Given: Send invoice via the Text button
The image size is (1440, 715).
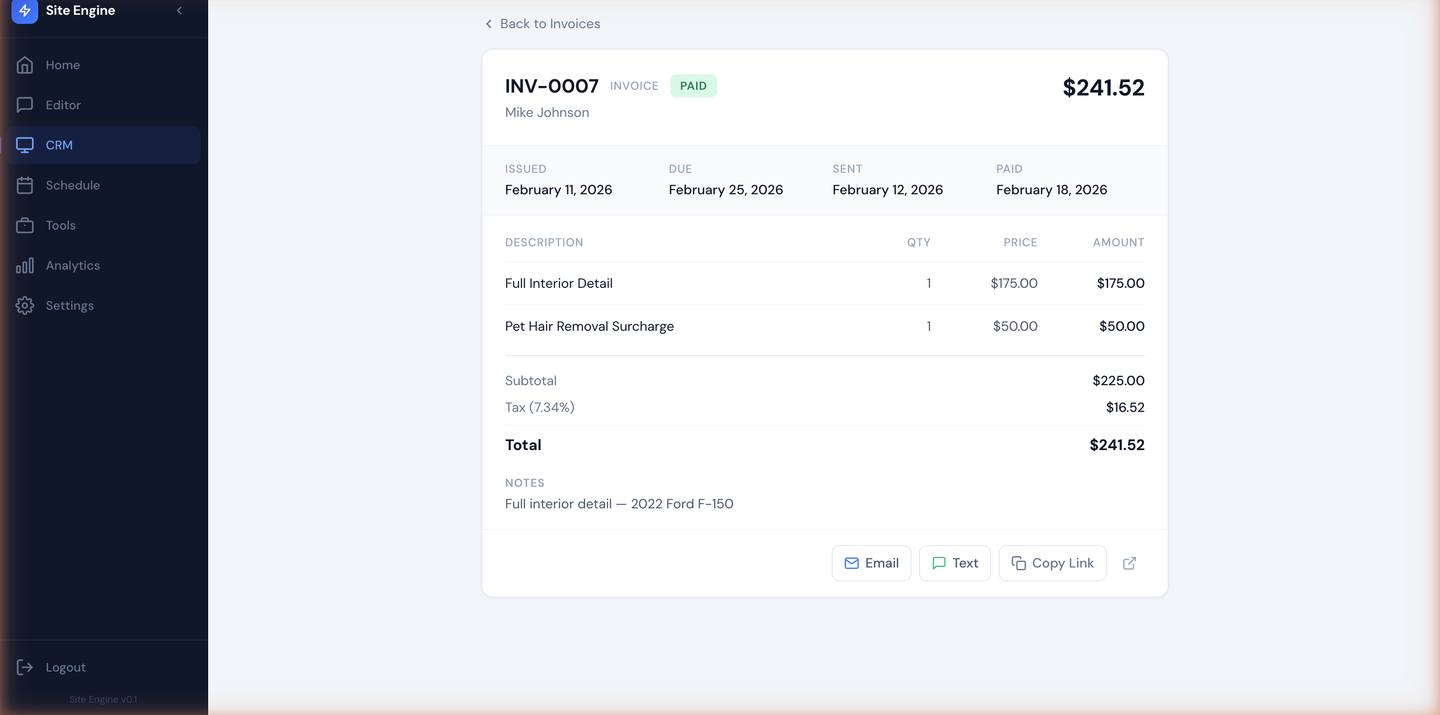Looking at the screenshot, I should pyautogui.click(x=954, y=563).
